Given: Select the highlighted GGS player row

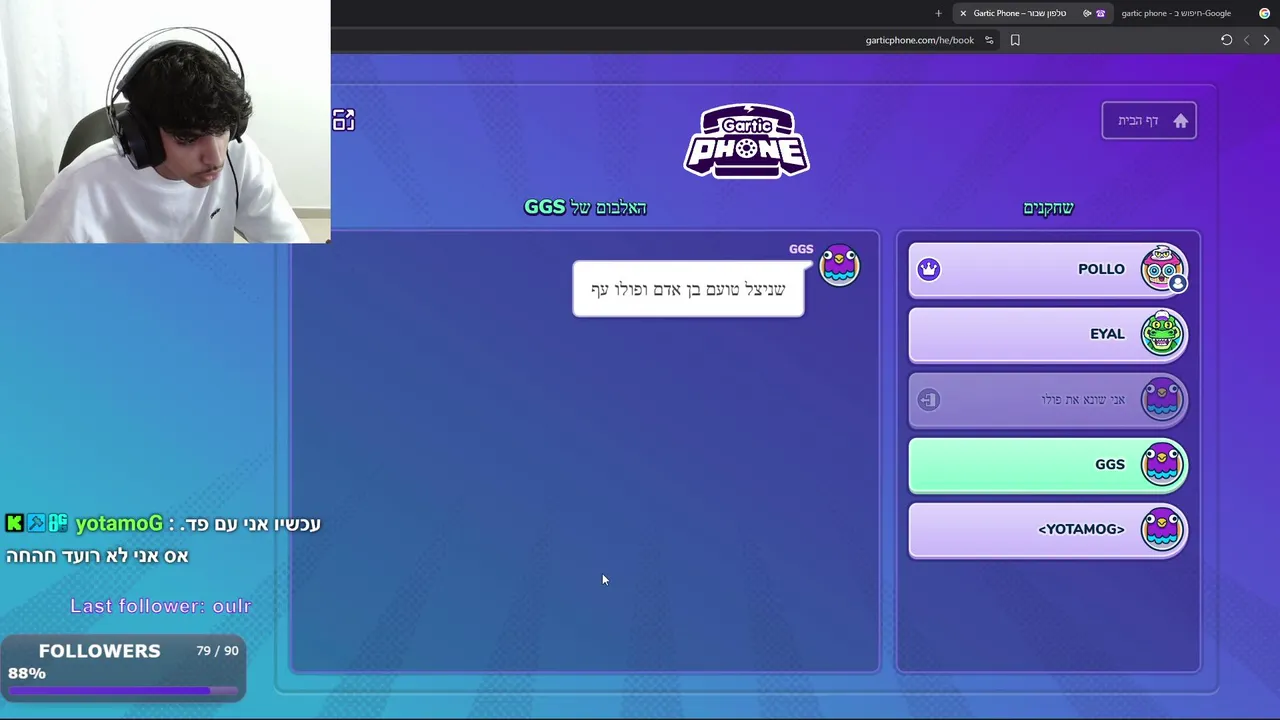Looking at the screenshot, I should (x=1048, y=464).
